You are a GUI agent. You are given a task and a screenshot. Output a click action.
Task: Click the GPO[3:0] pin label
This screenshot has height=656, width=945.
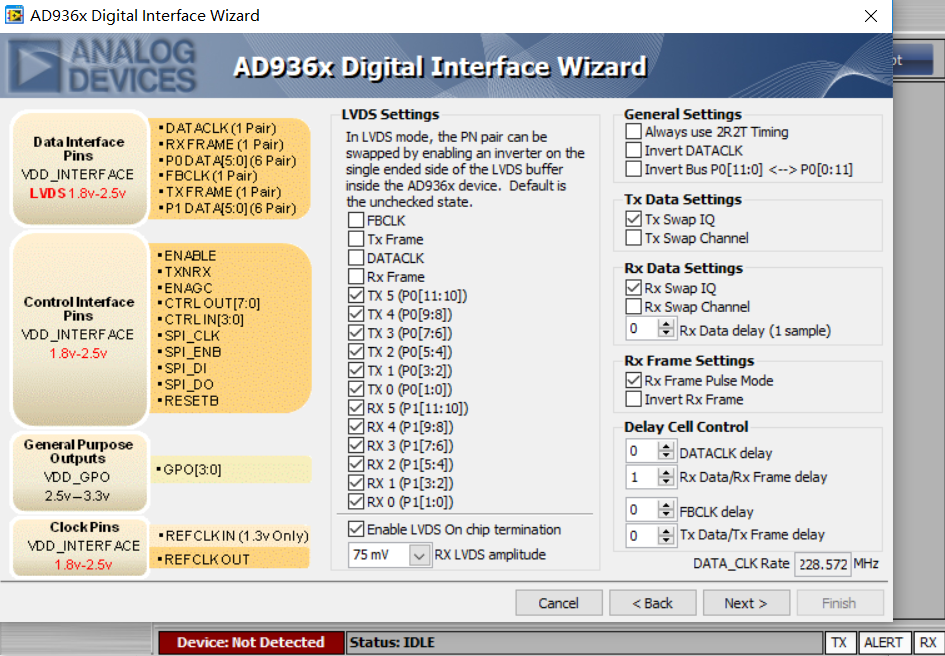192,470
